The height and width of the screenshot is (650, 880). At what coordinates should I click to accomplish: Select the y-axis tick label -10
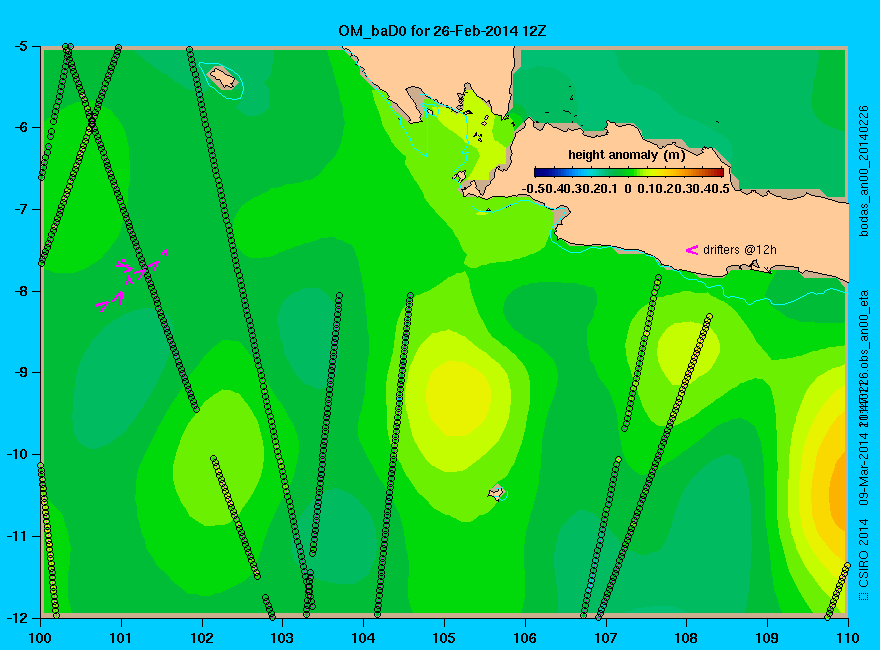click(x=16, y=455)
